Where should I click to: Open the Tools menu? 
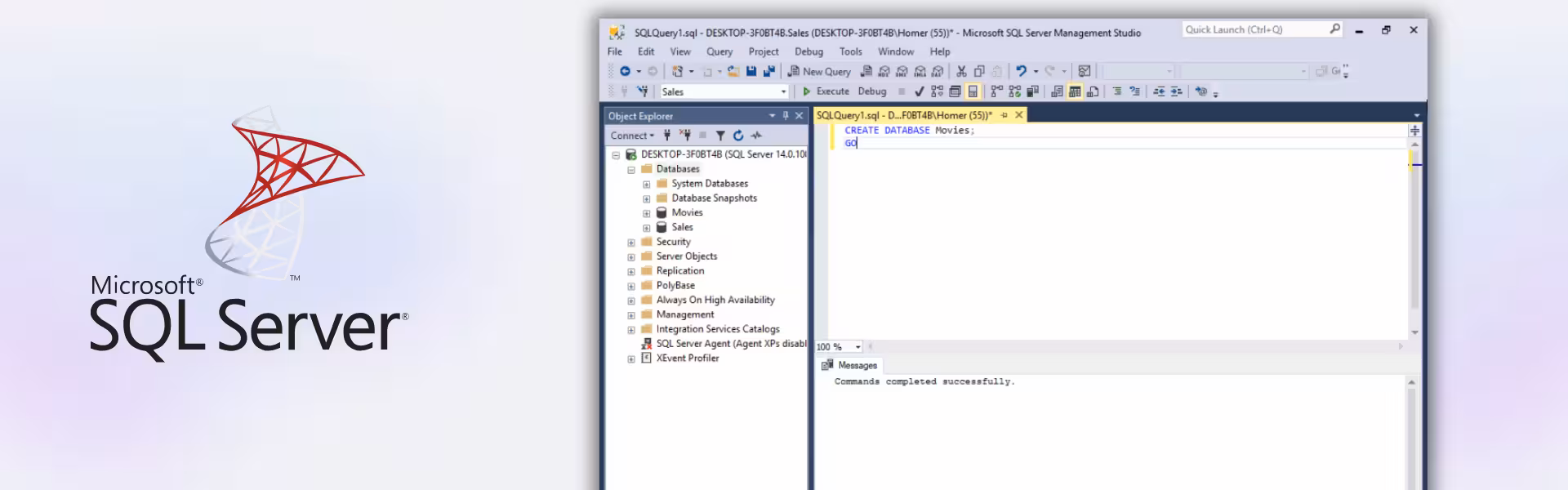(x=851, y=51)
